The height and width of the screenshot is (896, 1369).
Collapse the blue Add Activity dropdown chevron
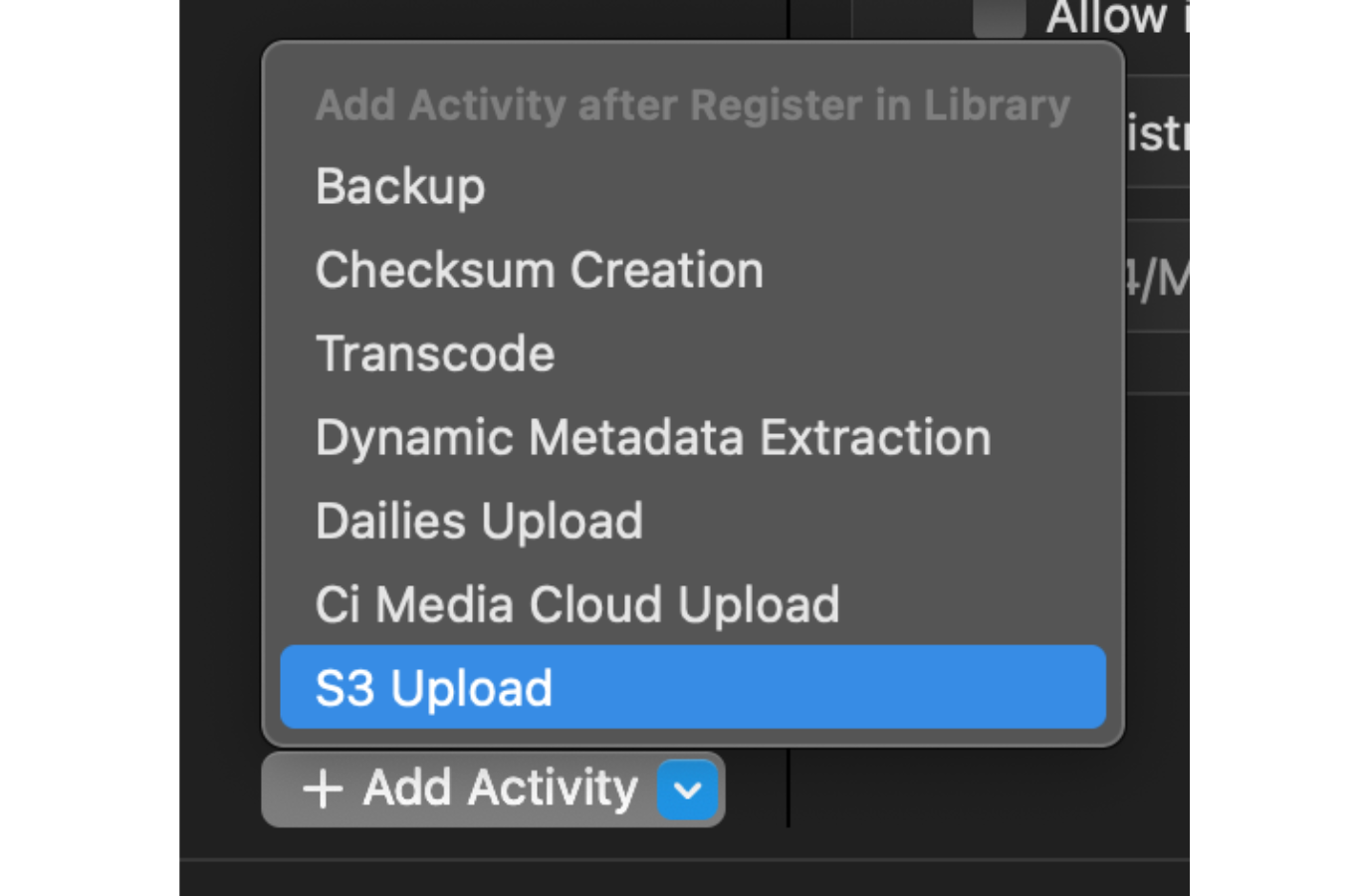688,790
